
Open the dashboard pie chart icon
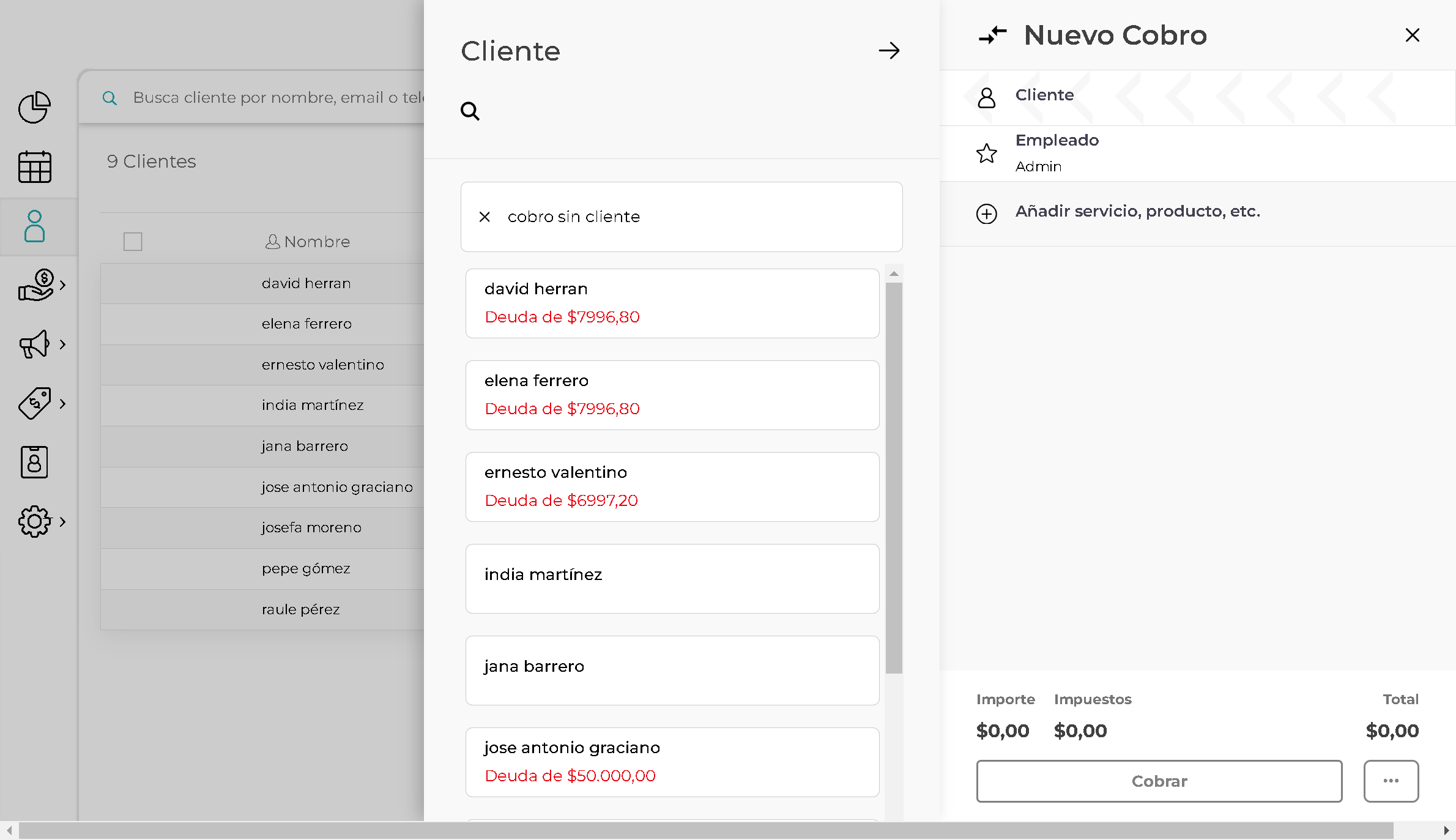(34, 108)
